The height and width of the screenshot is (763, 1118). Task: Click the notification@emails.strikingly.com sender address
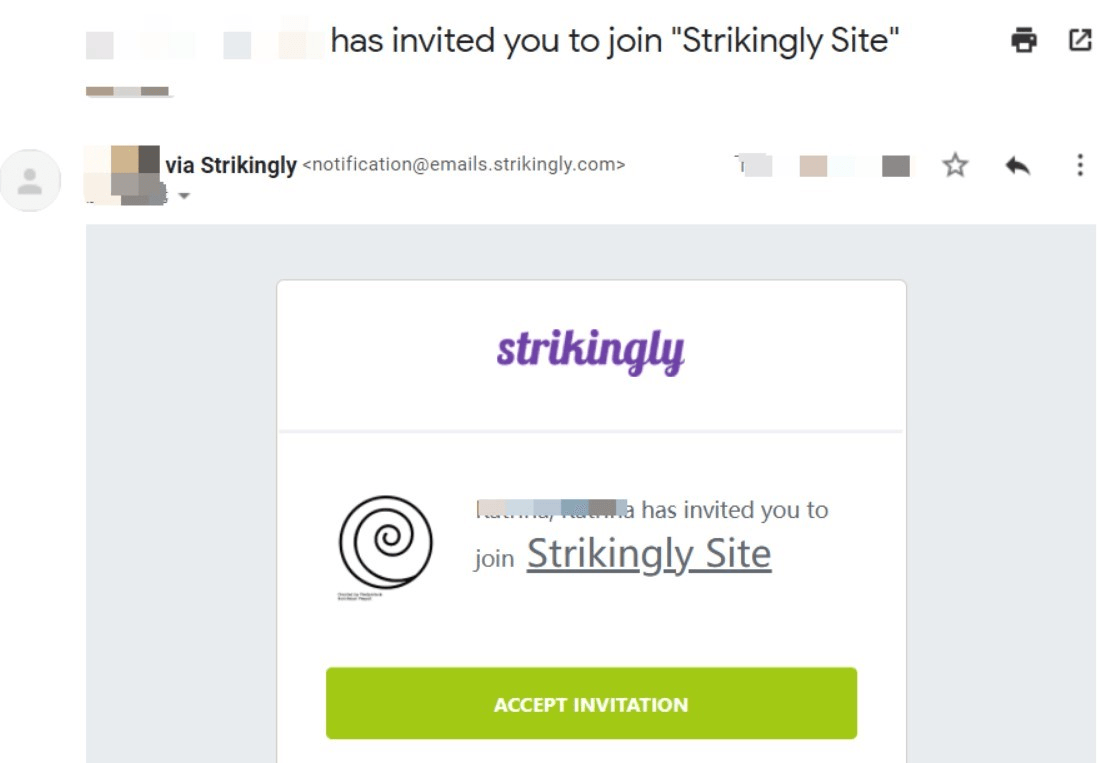(464, 165)
